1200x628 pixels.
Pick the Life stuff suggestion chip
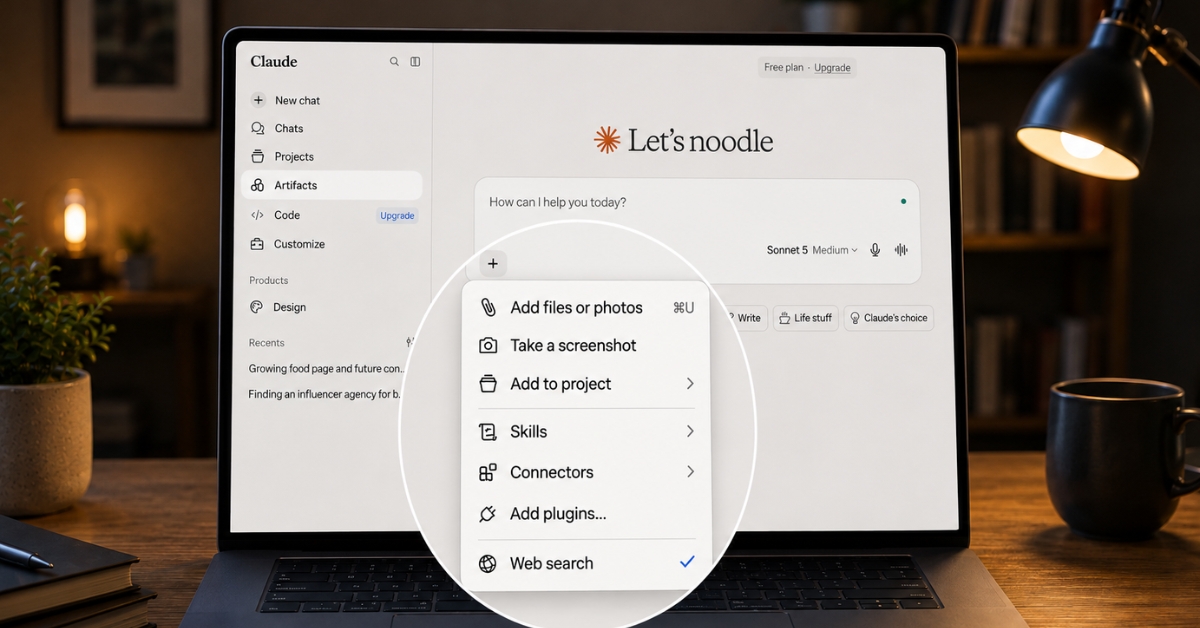coord(805,318)
